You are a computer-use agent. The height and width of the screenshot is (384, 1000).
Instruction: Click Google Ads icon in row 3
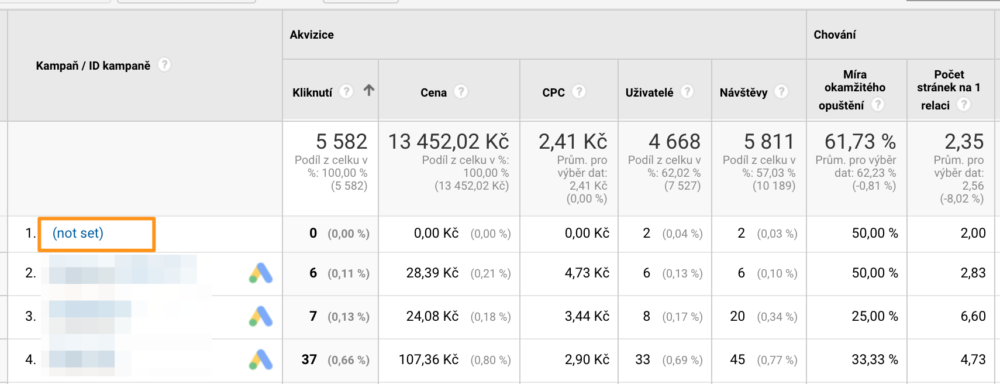(x=261, y=316)
